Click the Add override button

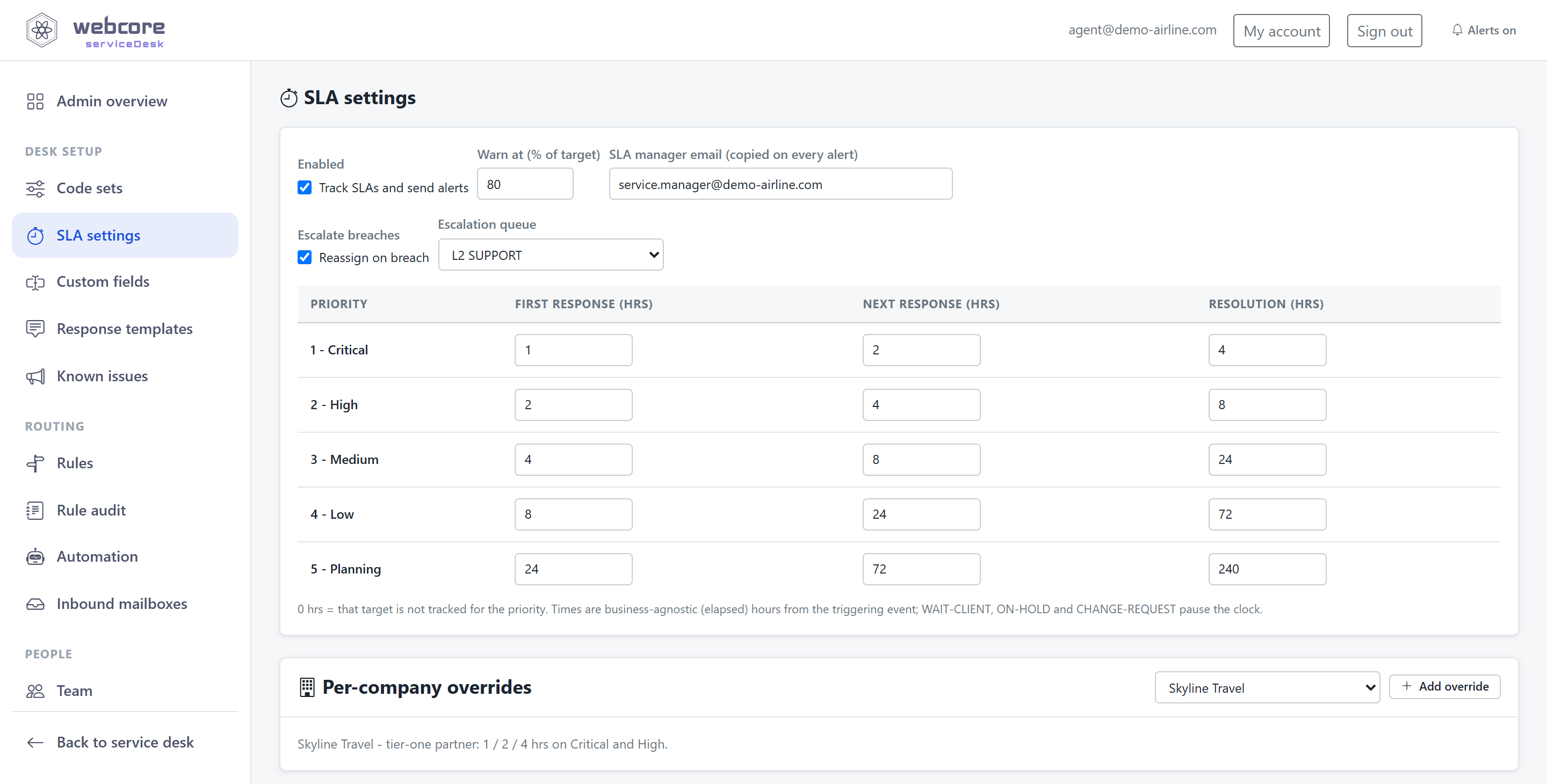pos(1444,687)
